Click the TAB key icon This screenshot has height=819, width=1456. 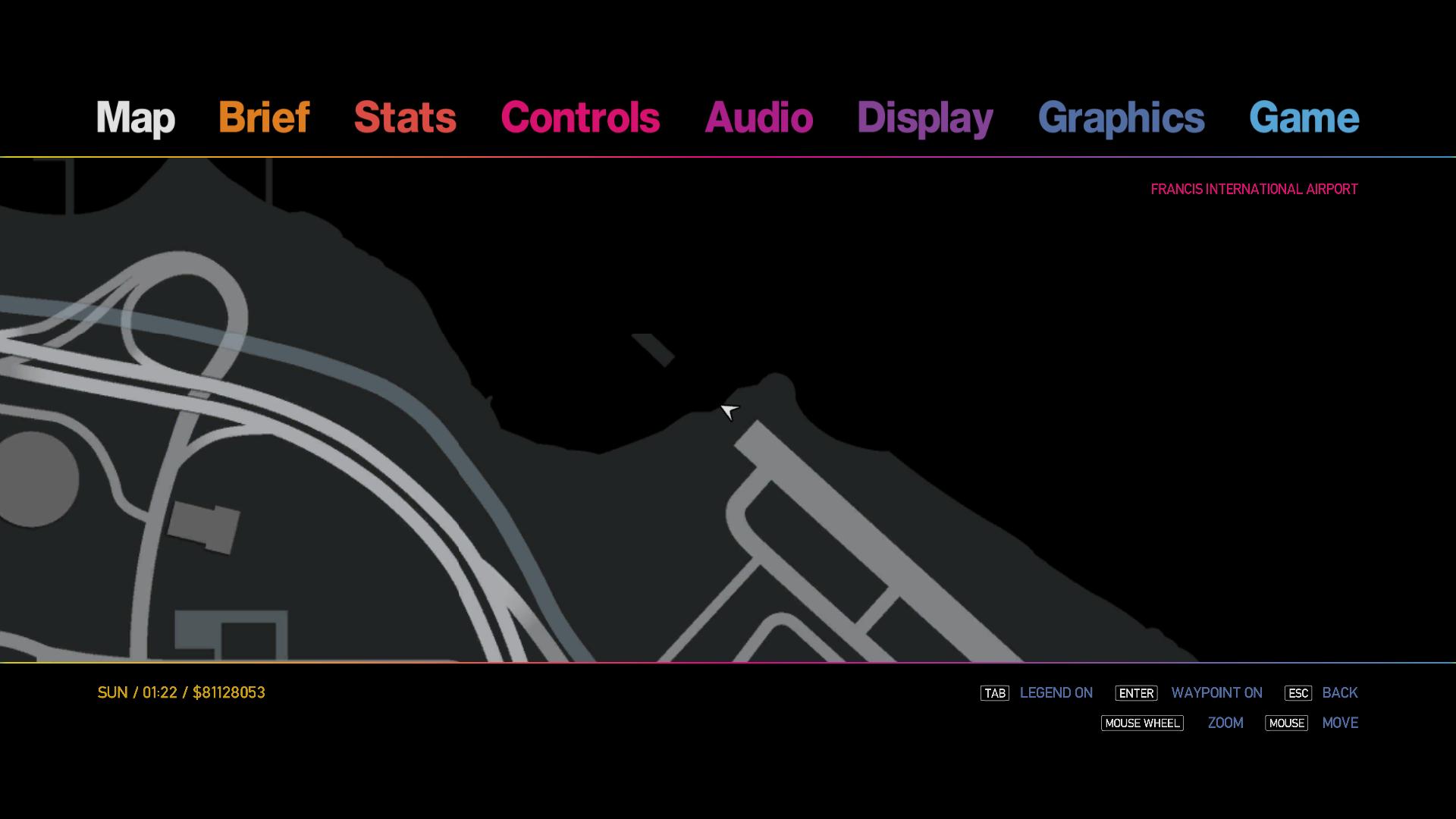click(x=994, y=693)
